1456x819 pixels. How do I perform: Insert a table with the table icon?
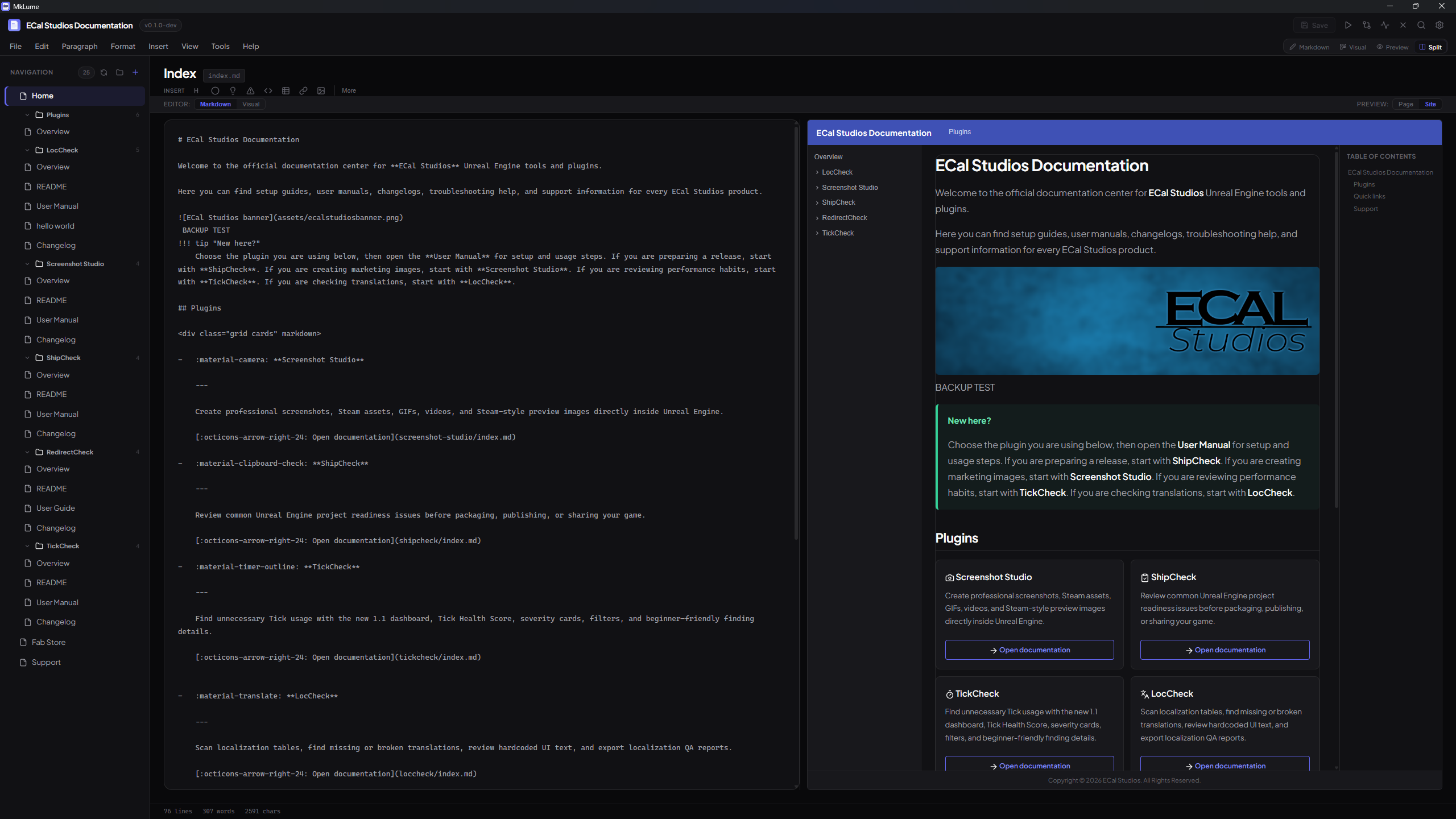(x=286, y=90)
